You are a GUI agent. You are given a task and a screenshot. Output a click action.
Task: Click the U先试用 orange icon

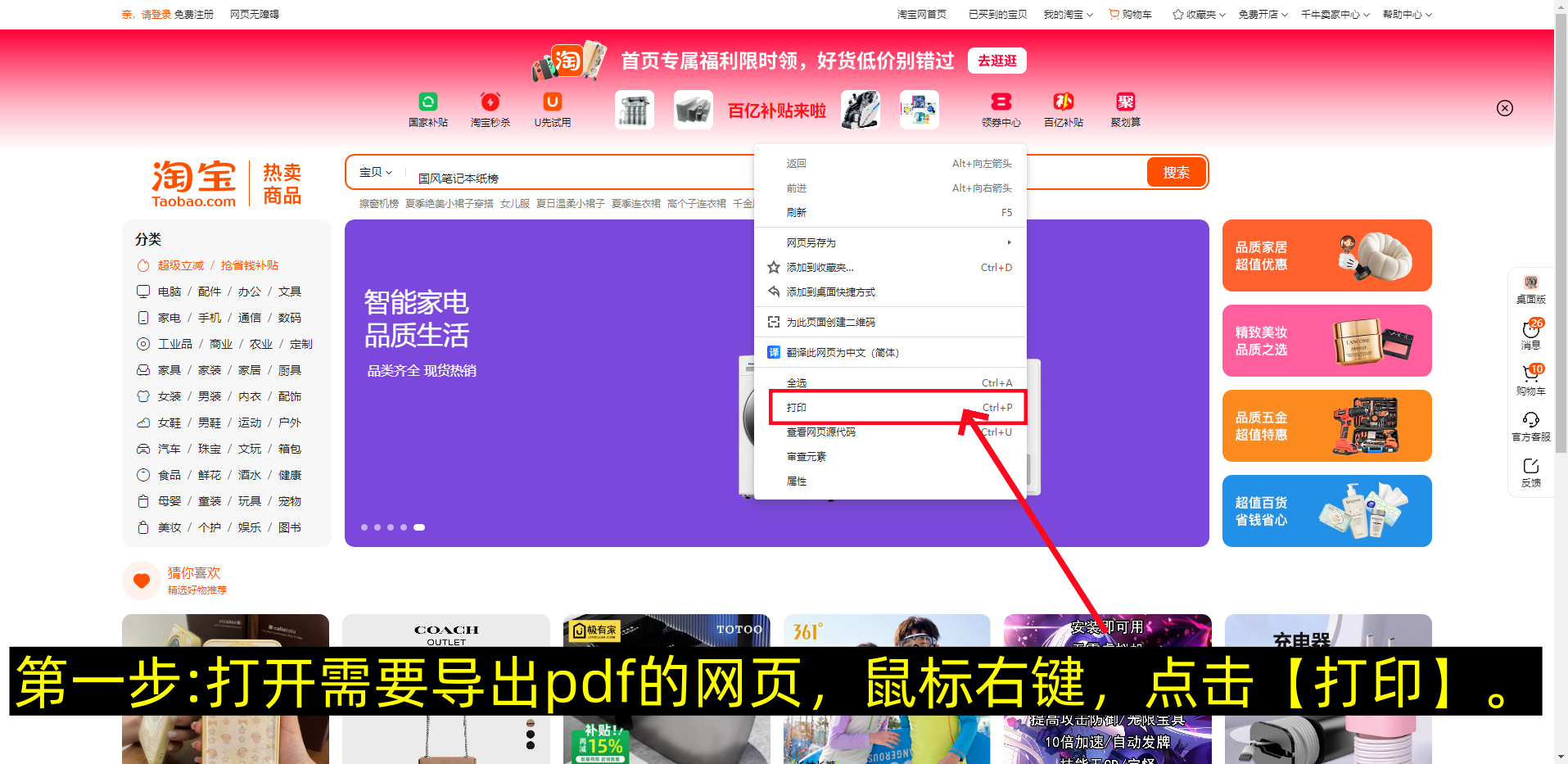[553, 102]
